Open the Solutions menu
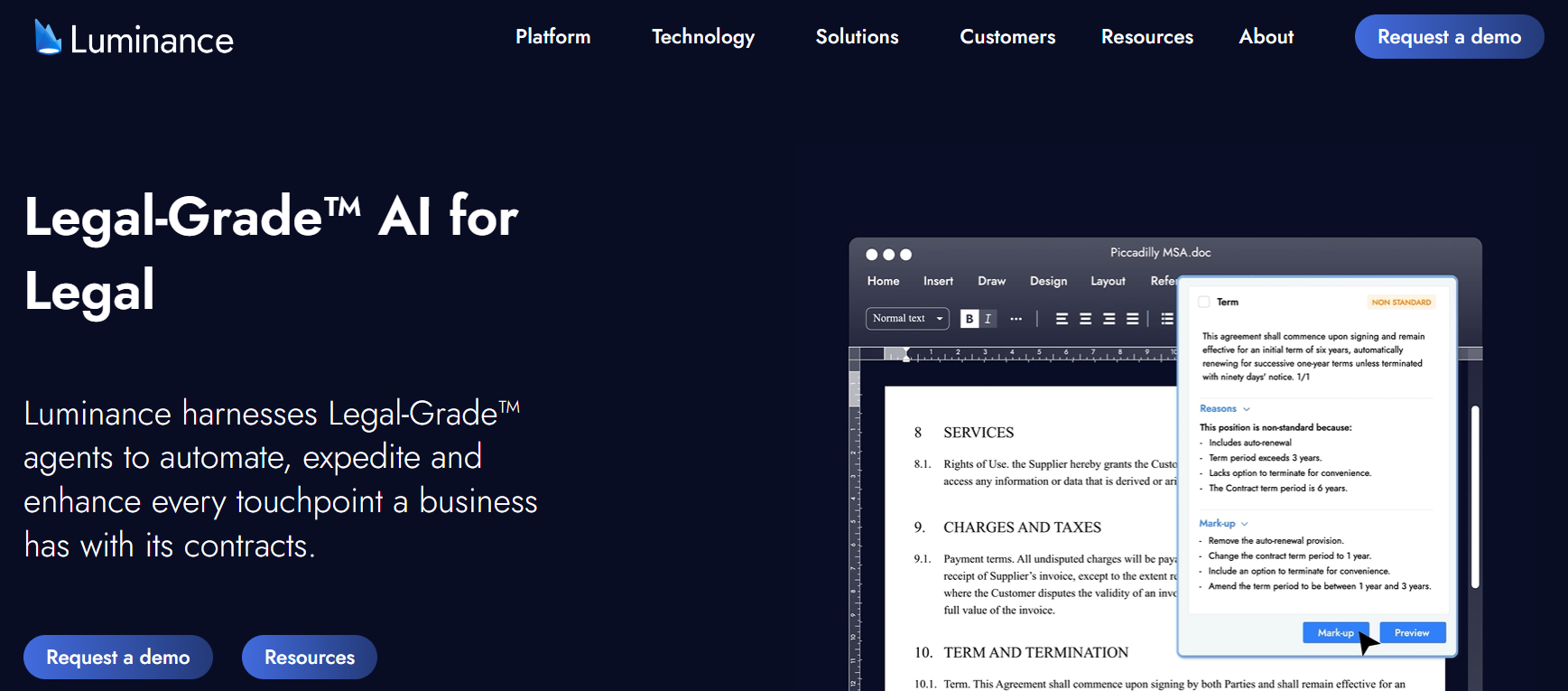This screenshot has width=1568, height=691. [857, 37]
